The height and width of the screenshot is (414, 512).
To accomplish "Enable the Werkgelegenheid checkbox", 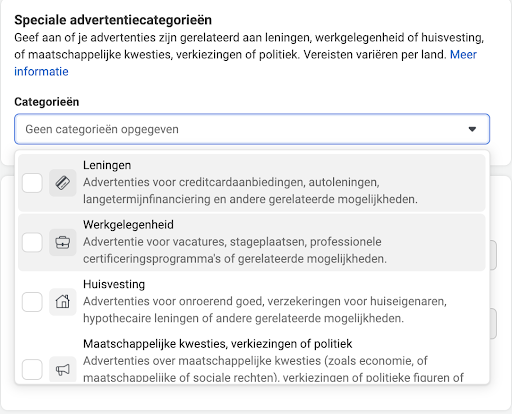I will coord(32,242).
